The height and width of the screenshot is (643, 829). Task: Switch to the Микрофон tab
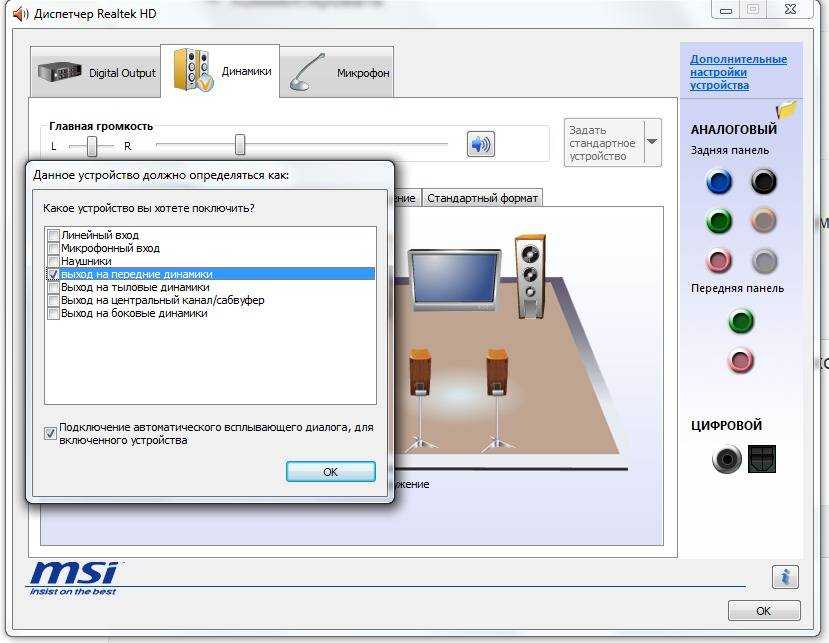click(337, 72)
